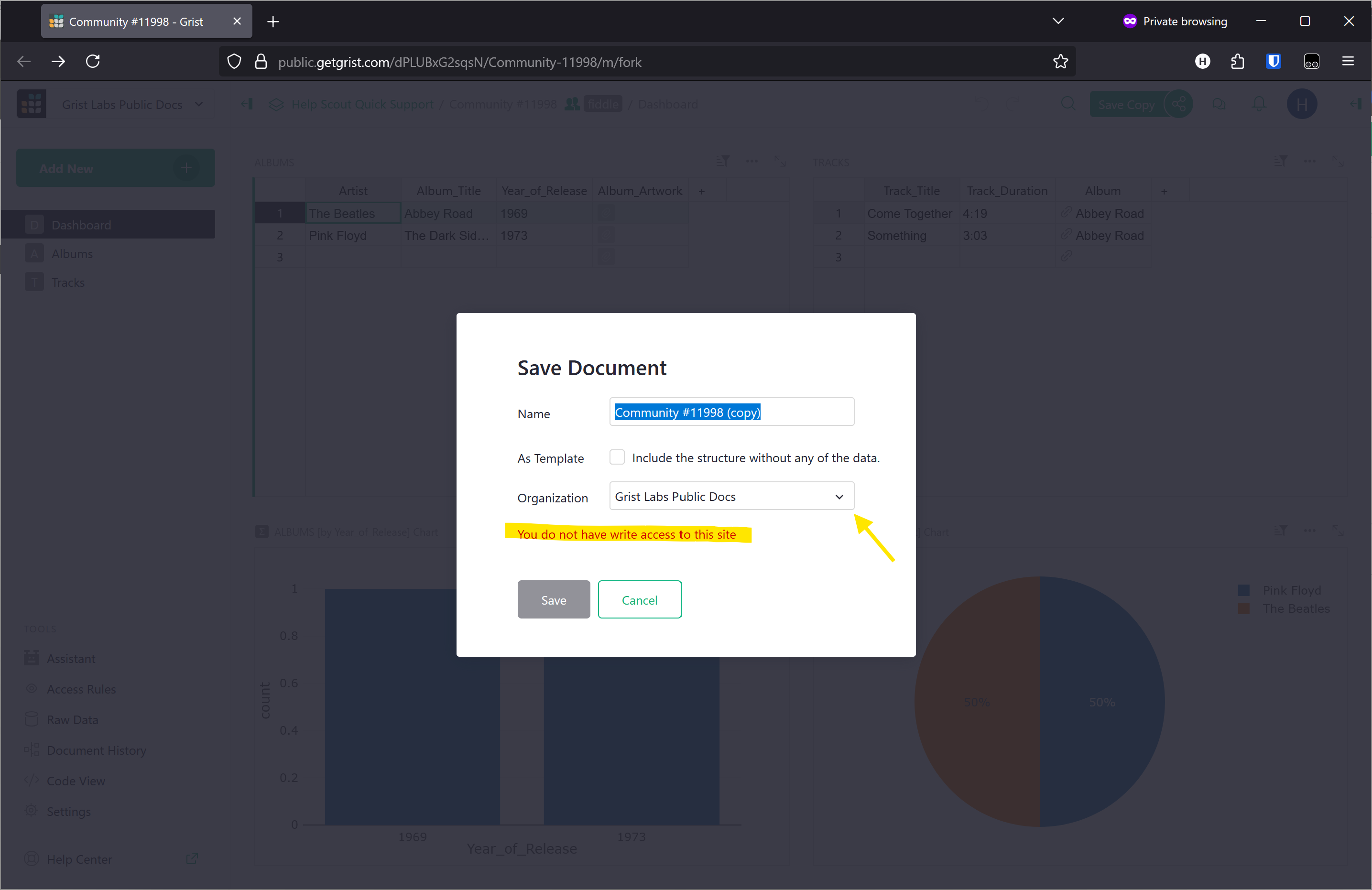Open a new browser tab
Screen dimensions: 1372x890
(x=273, y=22)
